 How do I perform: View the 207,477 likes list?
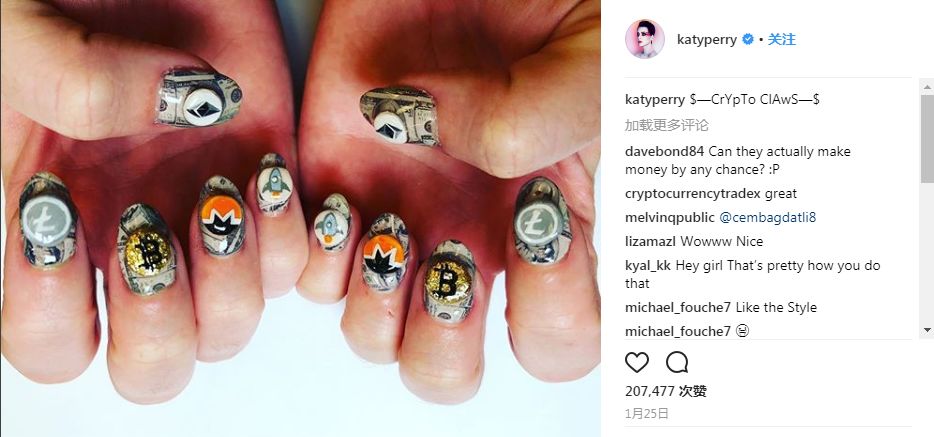666,391
